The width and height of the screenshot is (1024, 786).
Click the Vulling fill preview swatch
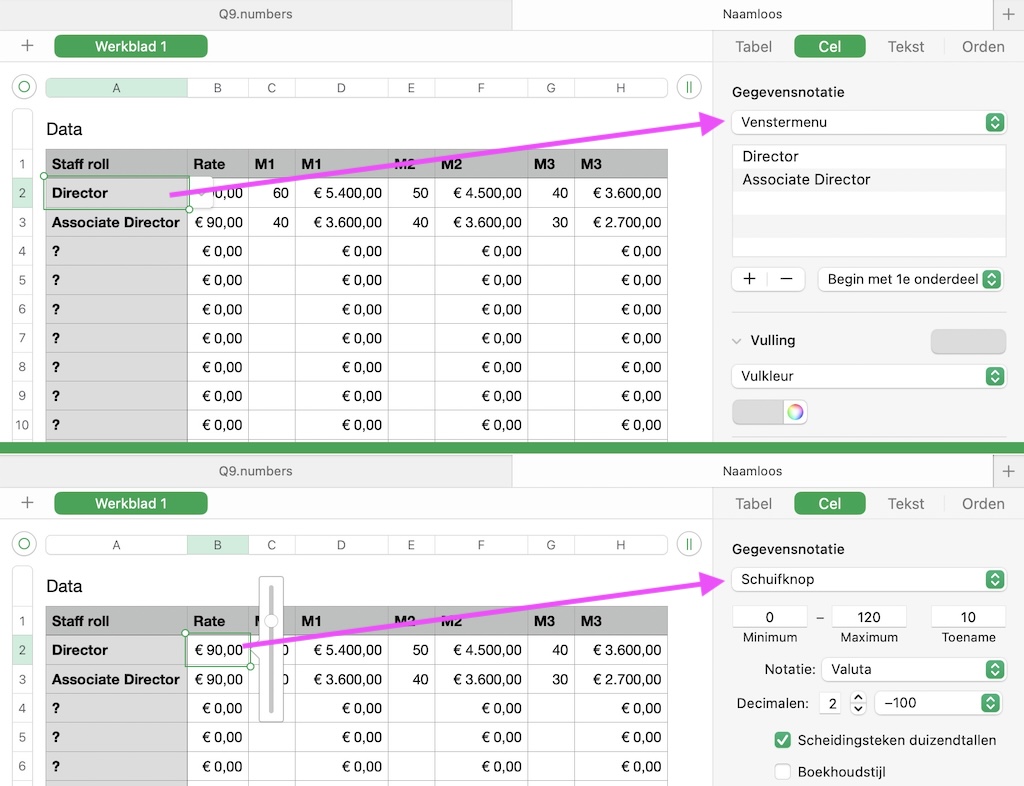[x=968, y=341]
